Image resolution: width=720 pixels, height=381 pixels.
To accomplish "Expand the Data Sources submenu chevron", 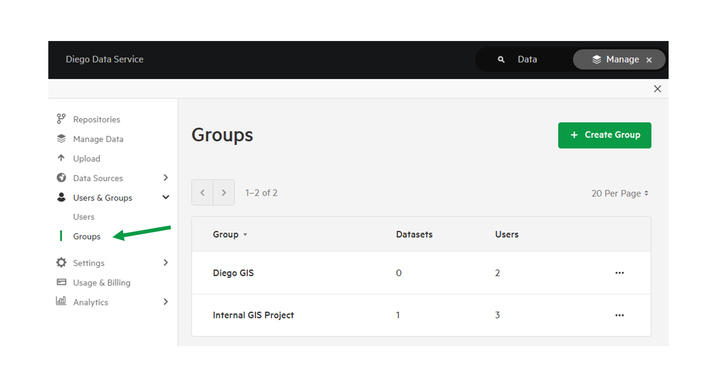I will click(166, 178).
